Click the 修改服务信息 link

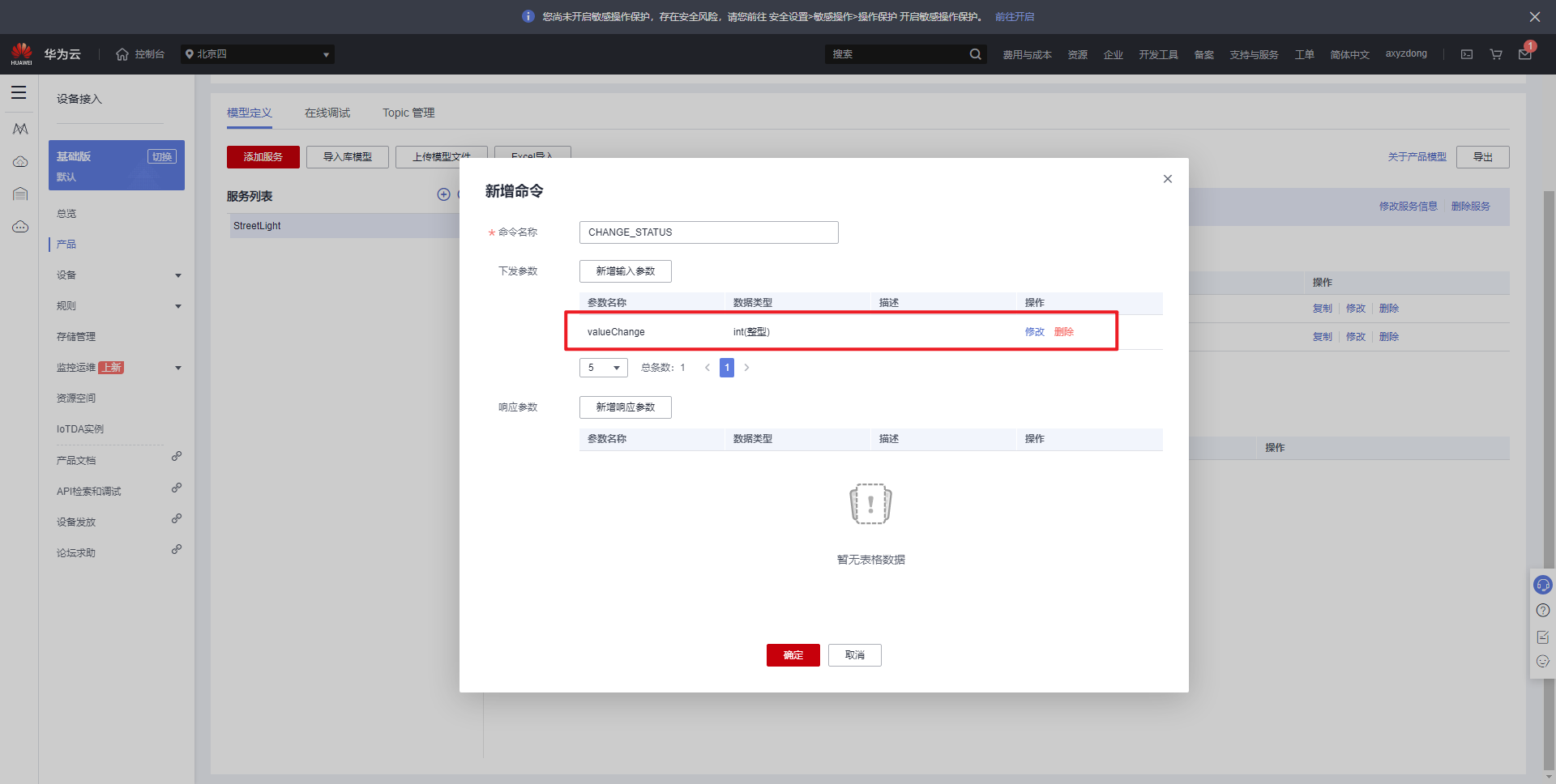(x=1409, y=207)
